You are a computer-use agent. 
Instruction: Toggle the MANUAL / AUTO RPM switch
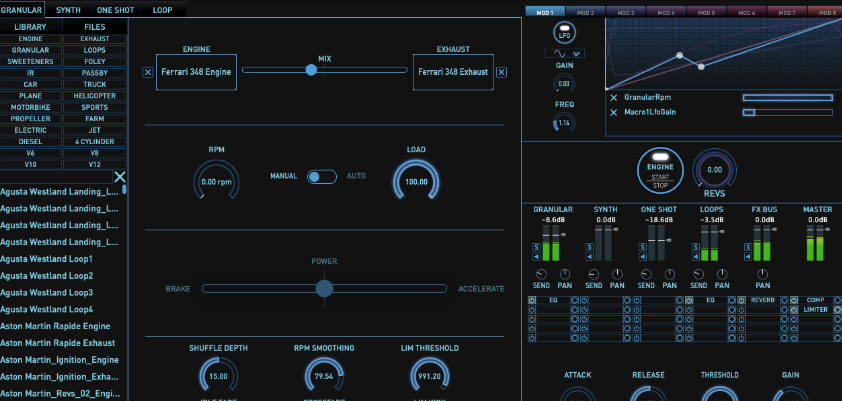[322, 177]
